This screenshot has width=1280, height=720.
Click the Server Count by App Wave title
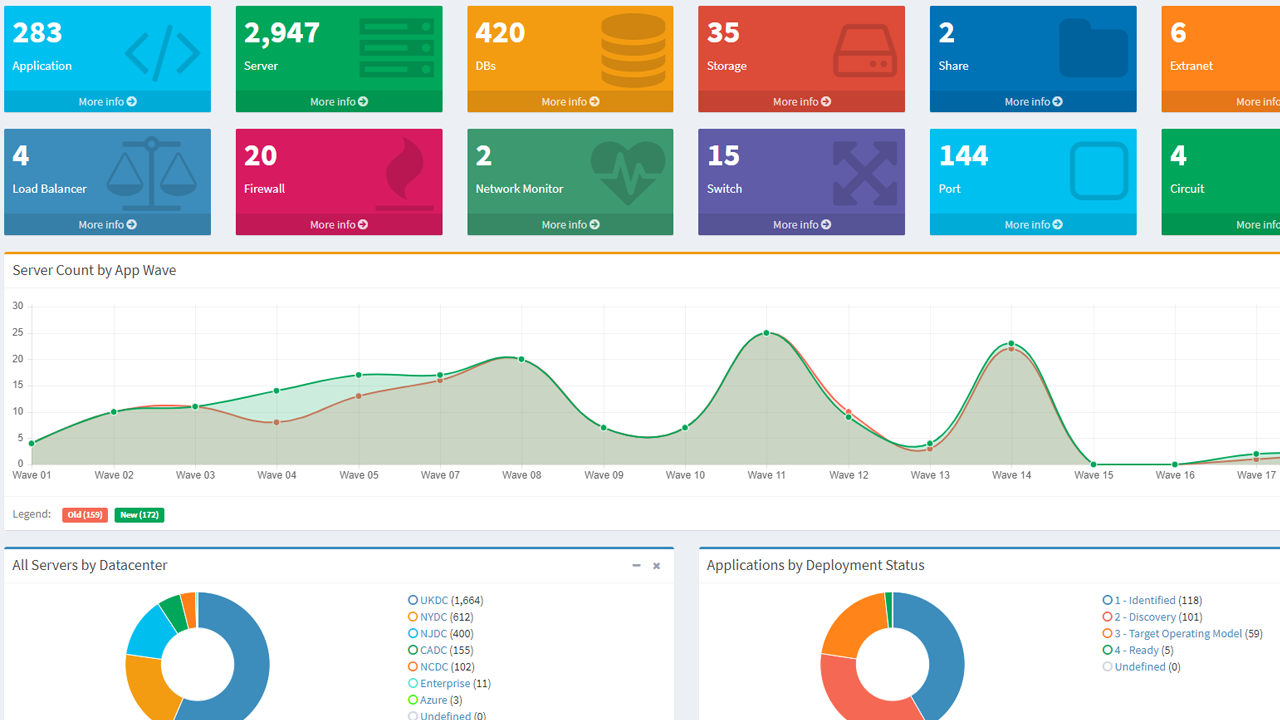point(95,270)
